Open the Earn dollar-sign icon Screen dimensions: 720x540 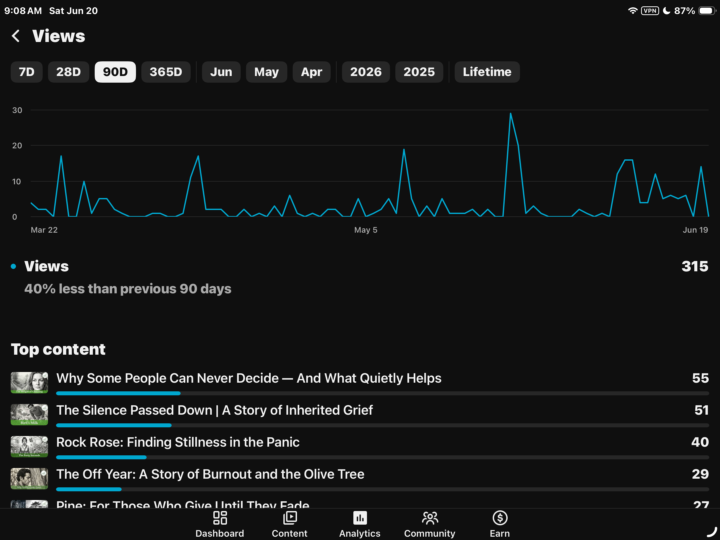500,518
